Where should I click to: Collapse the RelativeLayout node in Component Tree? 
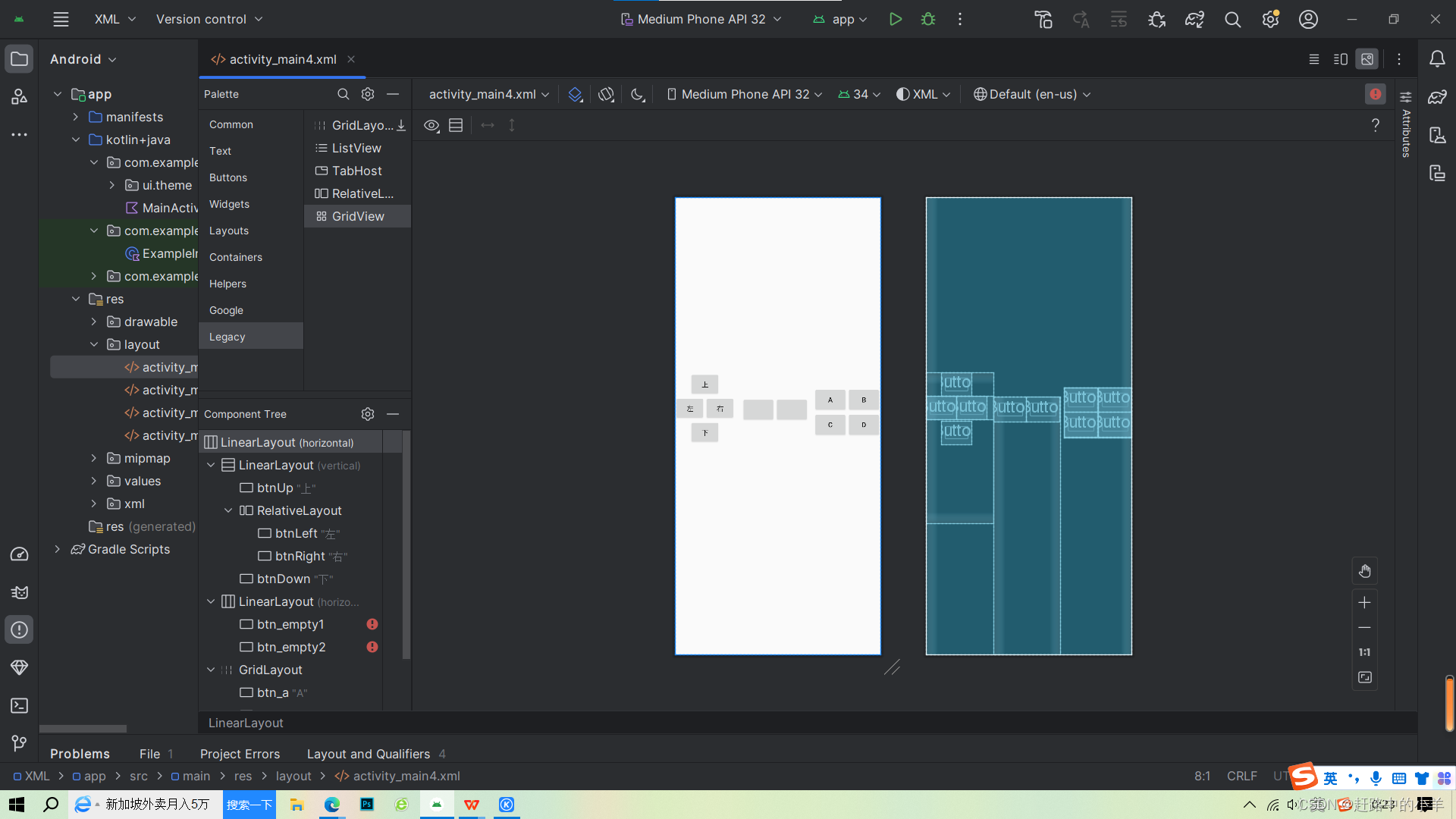click(x=228, y=510)
